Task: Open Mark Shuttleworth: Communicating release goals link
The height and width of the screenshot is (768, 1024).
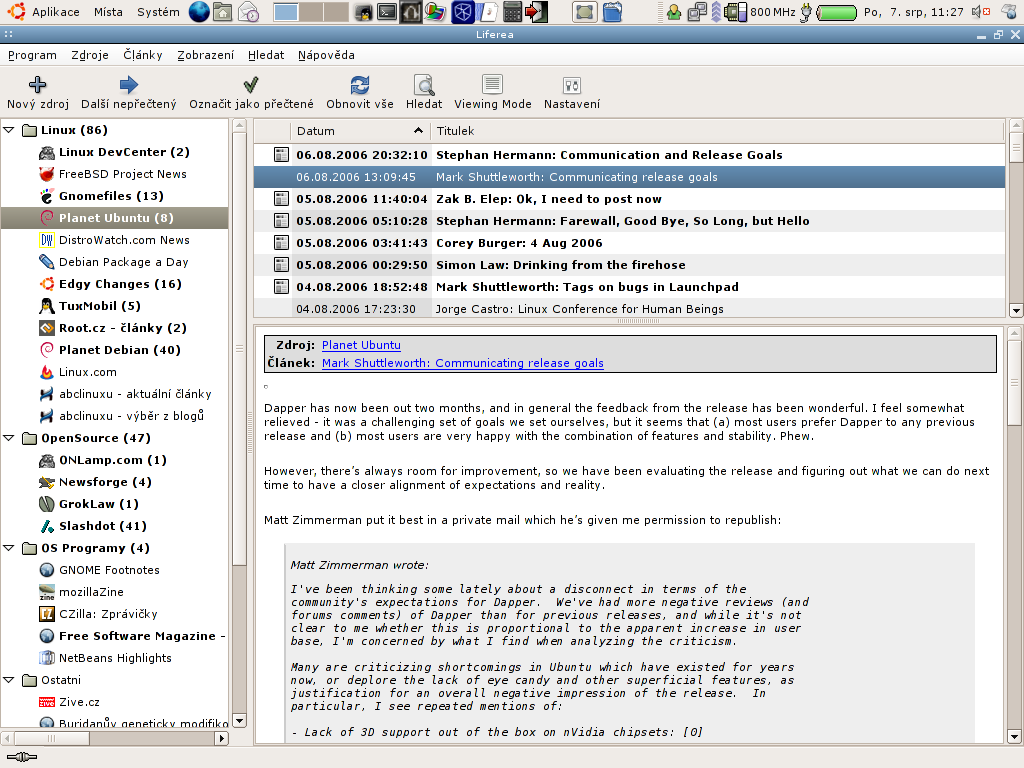Action: (x=462, y=362)
